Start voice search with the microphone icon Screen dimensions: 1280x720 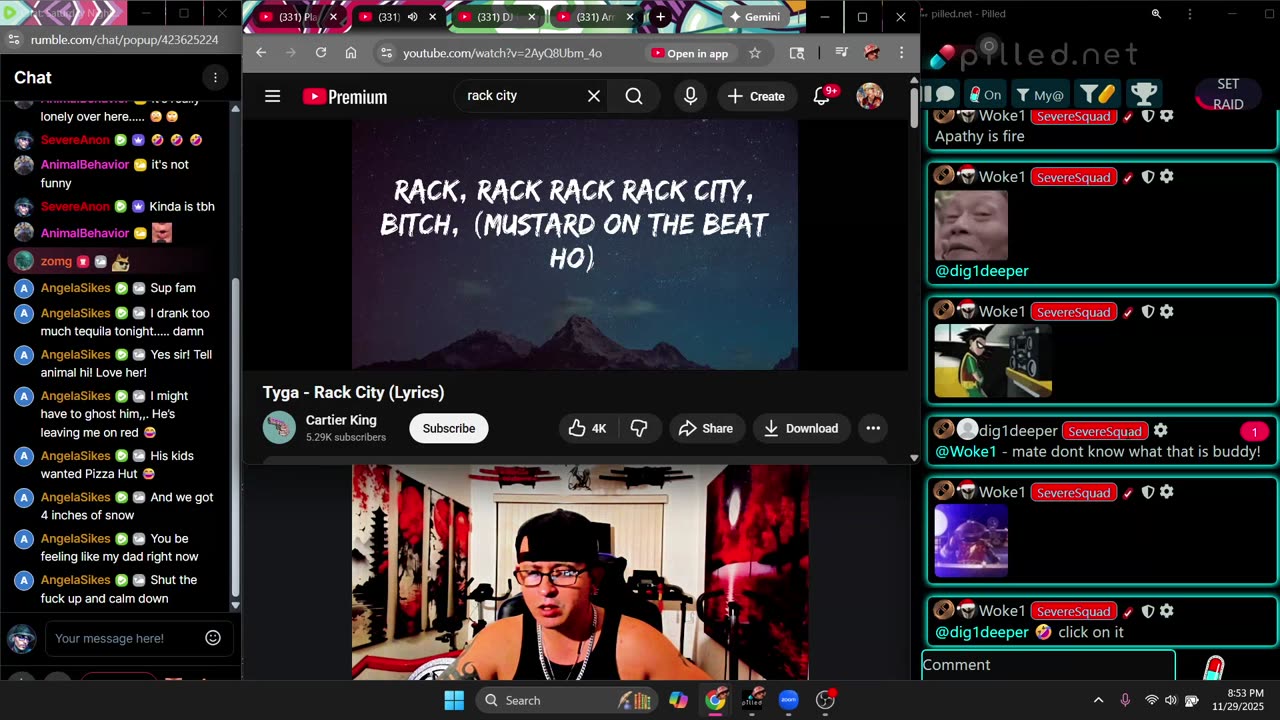(x=690, y=96)
